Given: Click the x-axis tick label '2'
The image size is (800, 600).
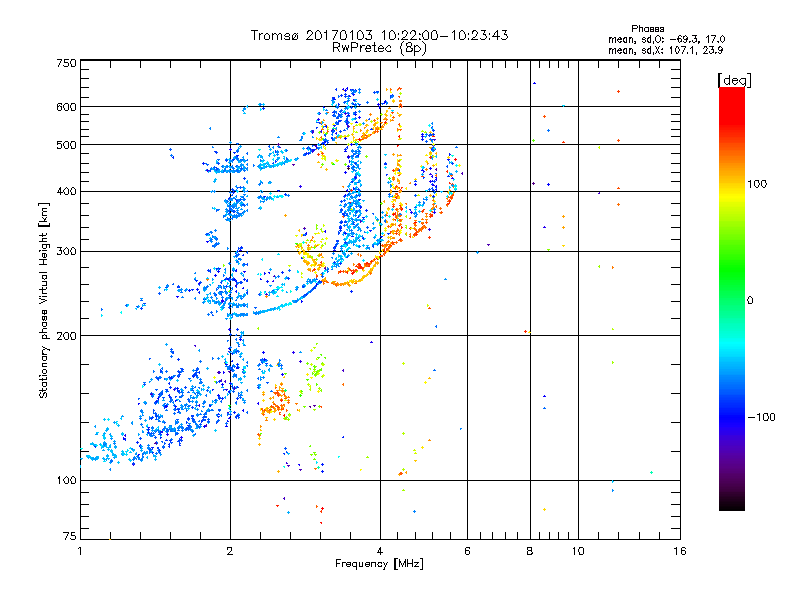Looking at the screenshot, I should [230, 551].
